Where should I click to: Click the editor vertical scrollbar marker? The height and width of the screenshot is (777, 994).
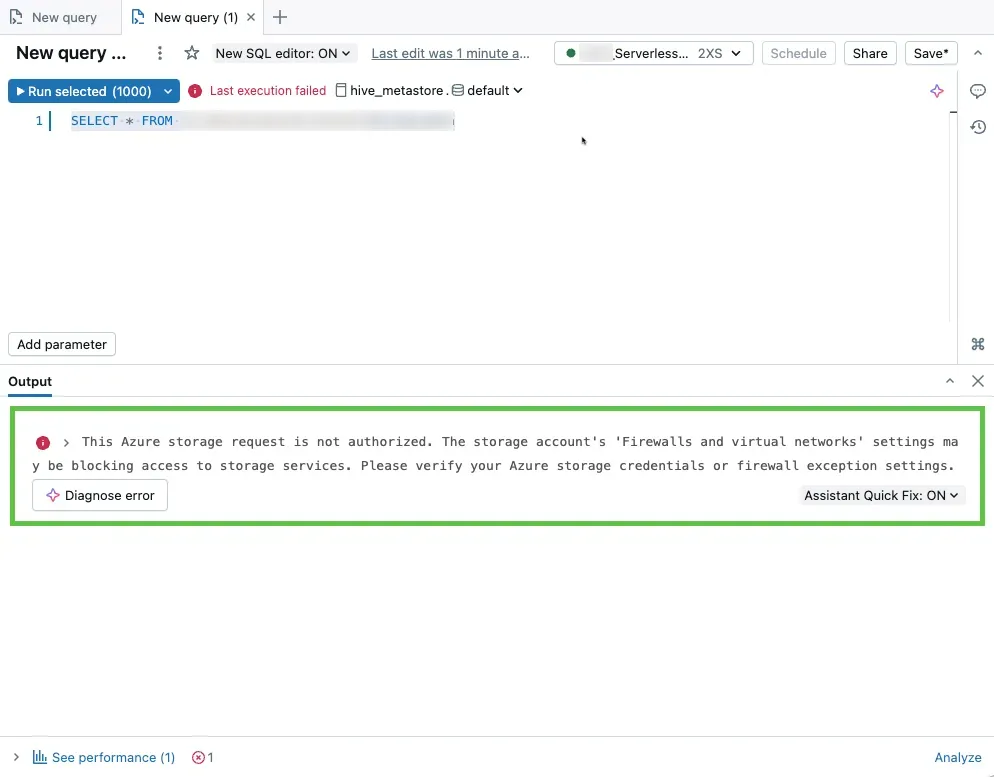pos(953,112)
